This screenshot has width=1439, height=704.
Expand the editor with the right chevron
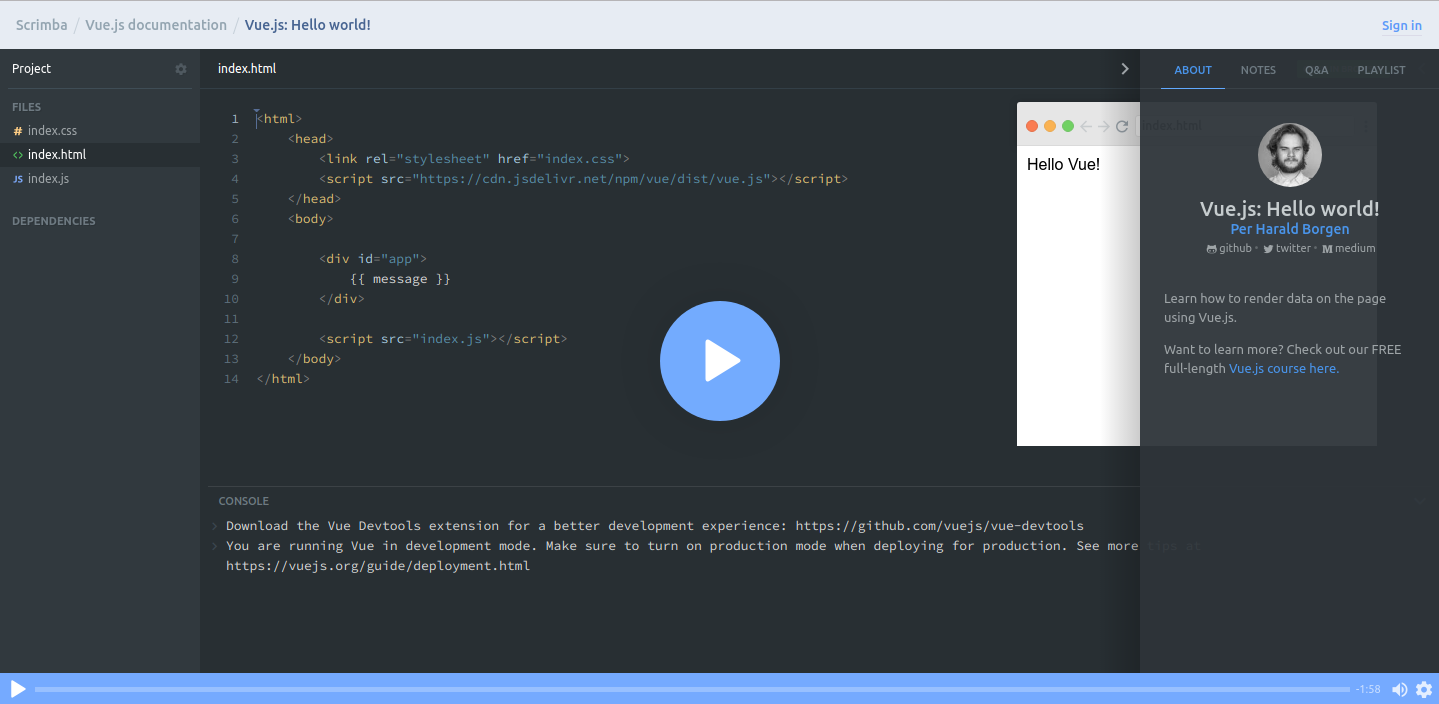tap(1125, 69)
